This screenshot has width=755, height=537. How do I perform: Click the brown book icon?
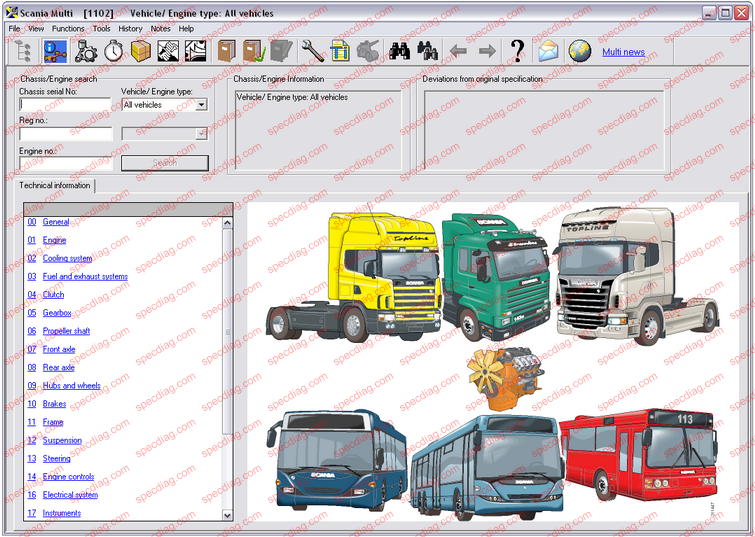pos(226,50)
